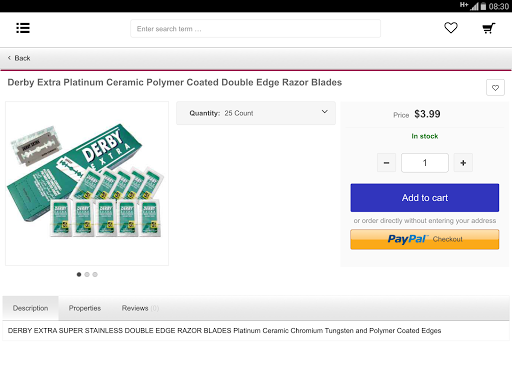Open the Properties tab
512x384 pixels.
(x=85, y=308)
